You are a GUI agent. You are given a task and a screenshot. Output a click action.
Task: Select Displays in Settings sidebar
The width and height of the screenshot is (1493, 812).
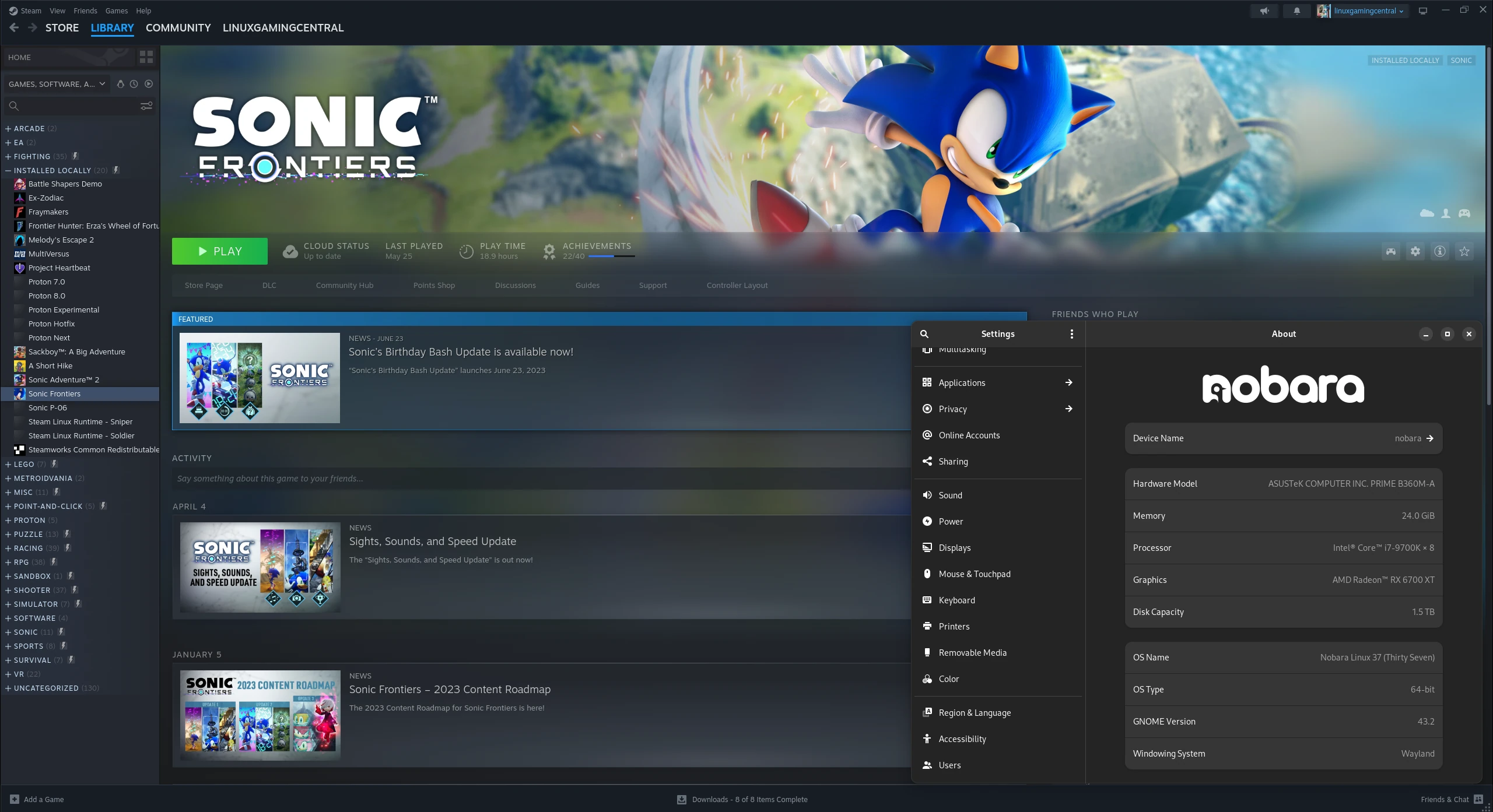pos(998,547)
